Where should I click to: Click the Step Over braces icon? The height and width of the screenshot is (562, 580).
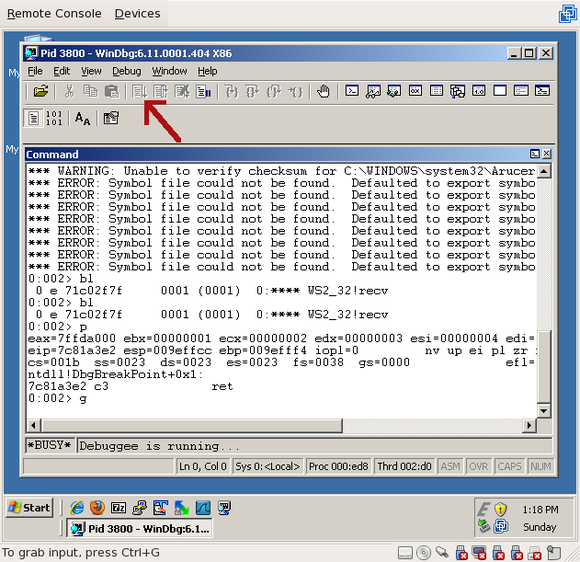253,91
